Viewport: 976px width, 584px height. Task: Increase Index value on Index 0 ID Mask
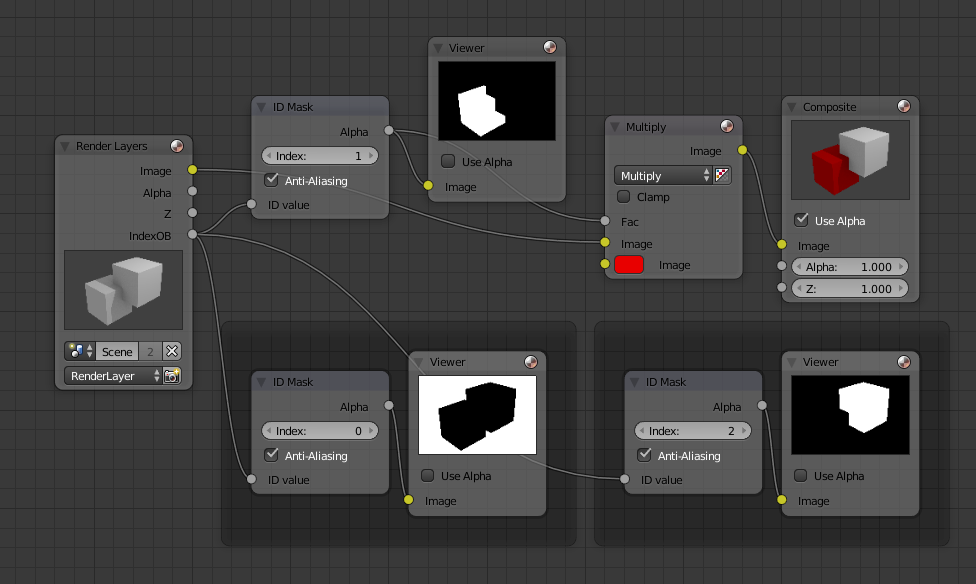(x=372, y=430)
